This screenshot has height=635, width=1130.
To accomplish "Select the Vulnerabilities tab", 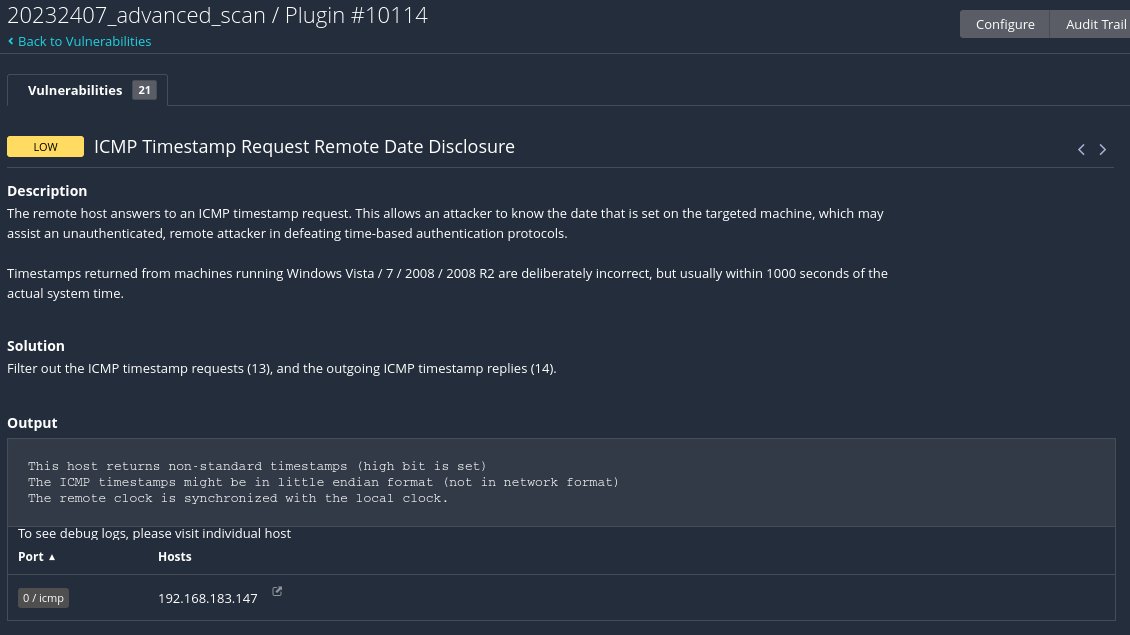I will 75,90.
